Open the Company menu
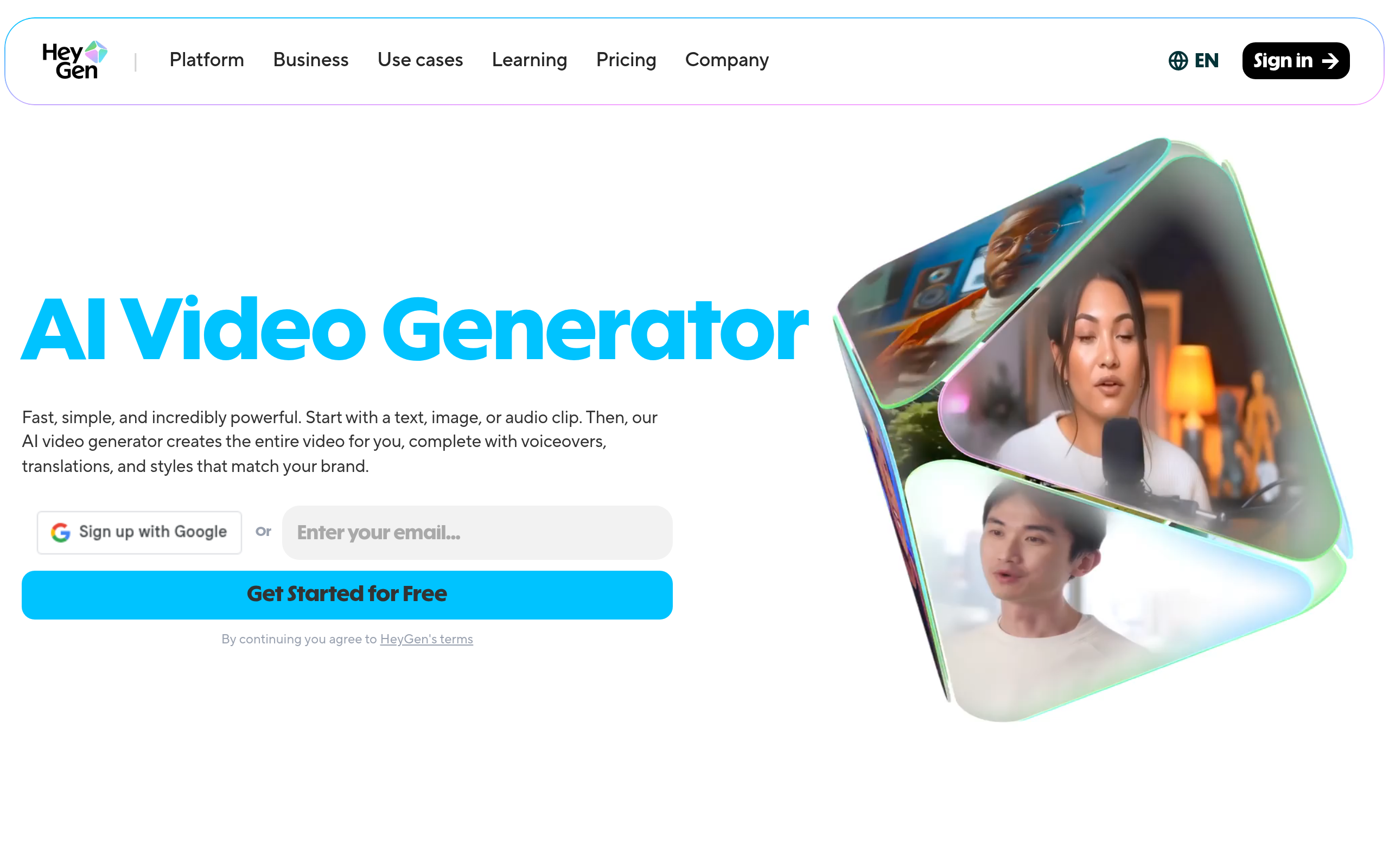This screenshot has width=1389, height=868. tap(727, 60)
